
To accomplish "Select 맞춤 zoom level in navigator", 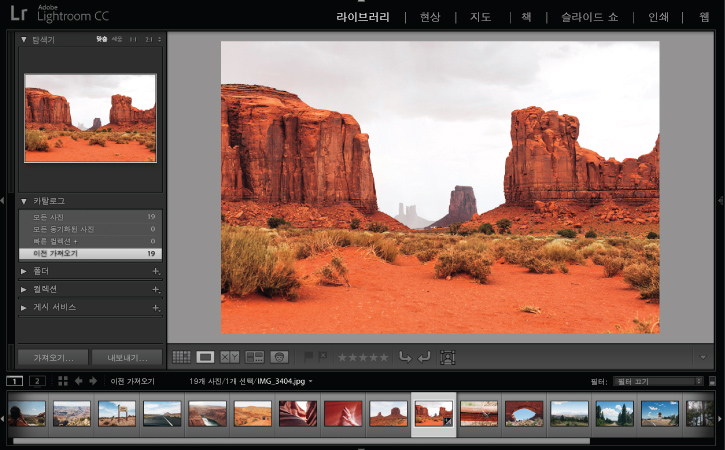I will pos(102,39).
